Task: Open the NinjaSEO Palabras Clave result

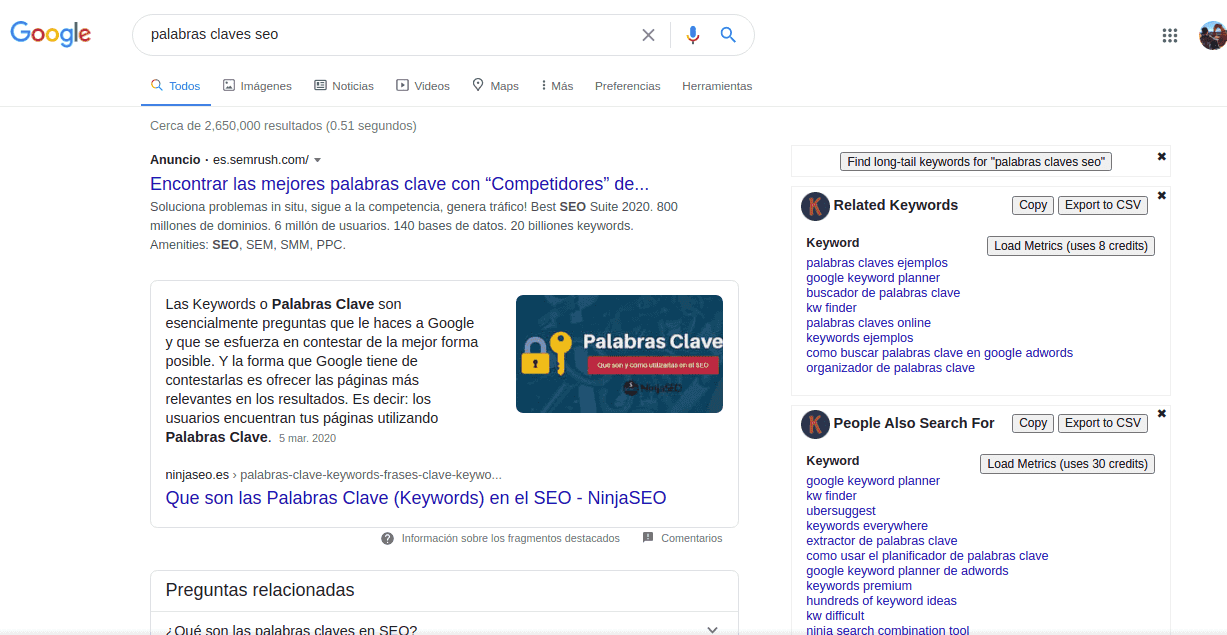Action: pos(416,498)
